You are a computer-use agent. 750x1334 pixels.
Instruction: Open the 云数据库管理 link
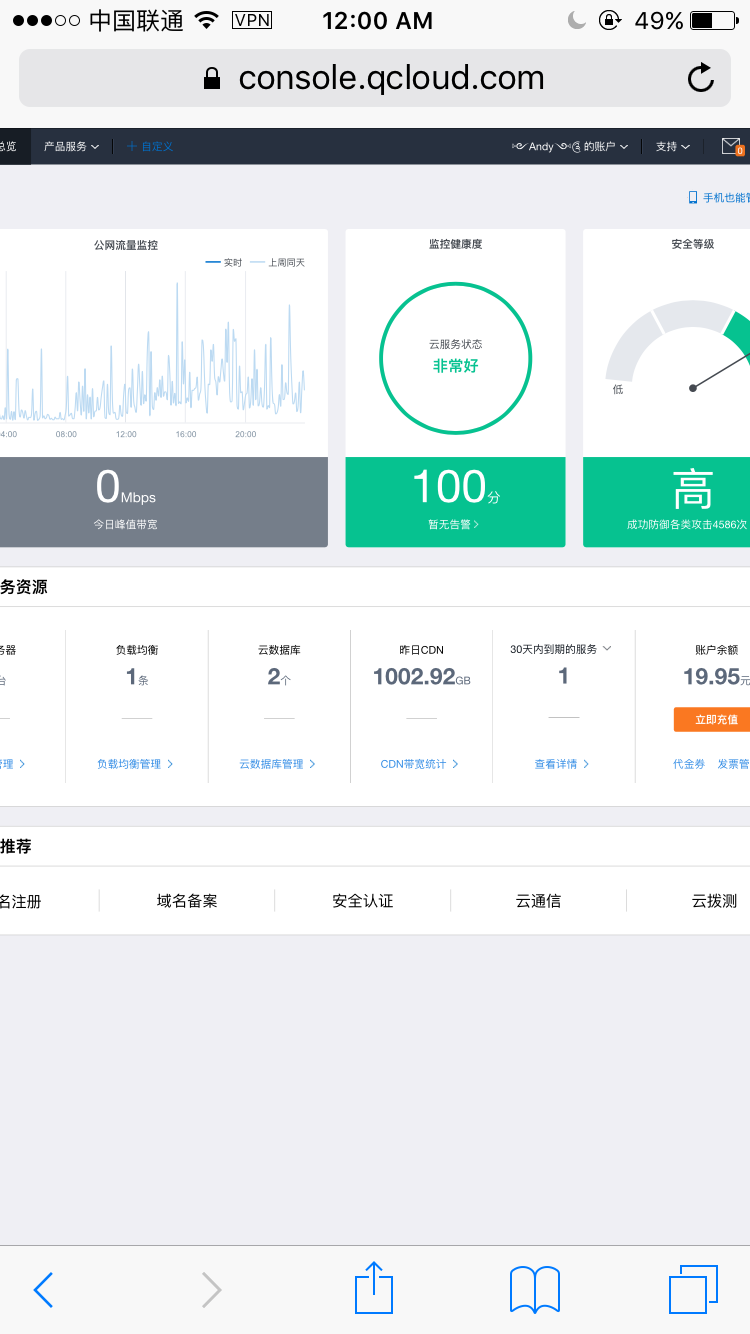tap(277, 764)
